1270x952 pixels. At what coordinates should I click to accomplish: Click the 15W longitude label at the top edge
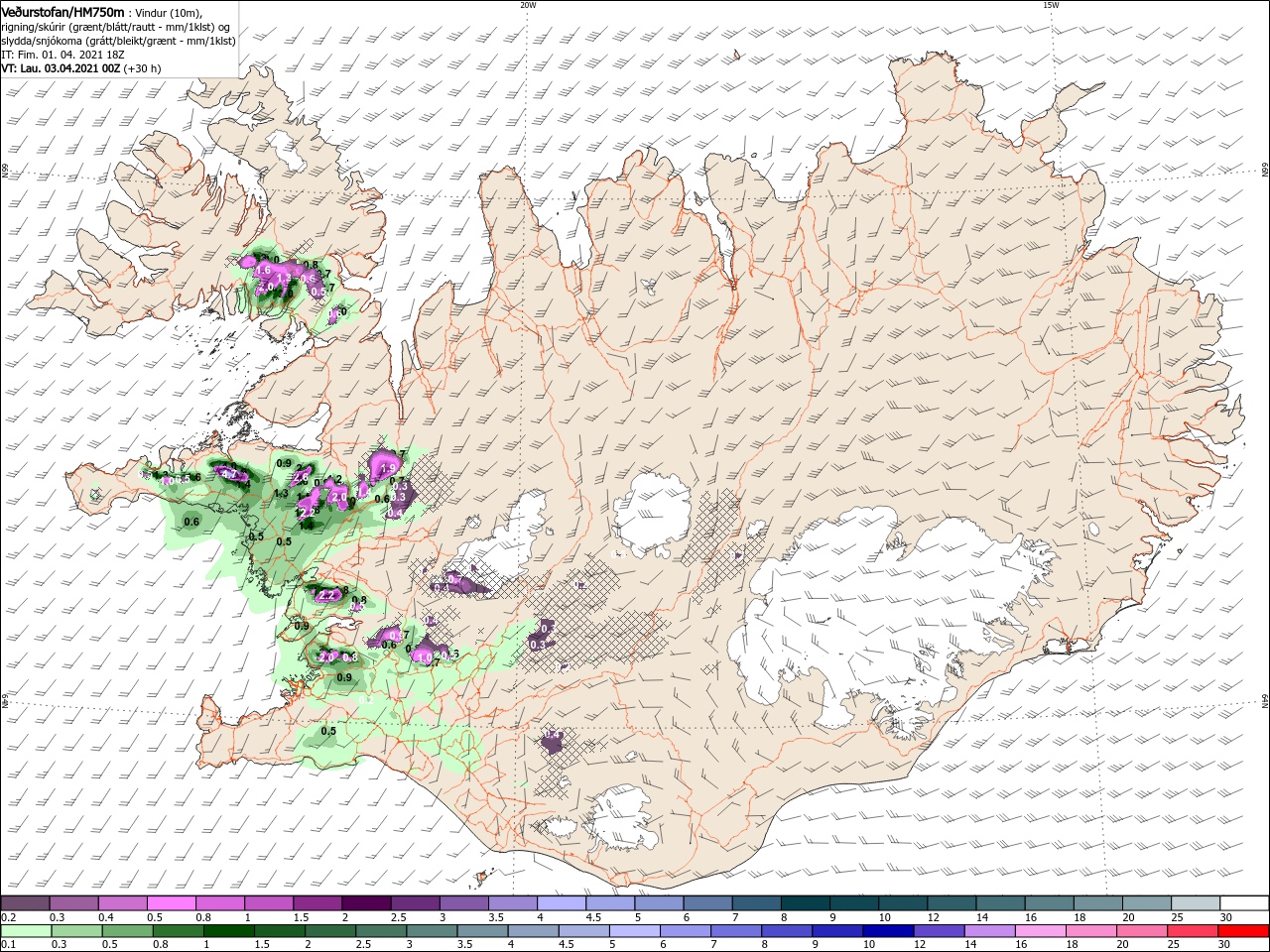click(1051, 4)
